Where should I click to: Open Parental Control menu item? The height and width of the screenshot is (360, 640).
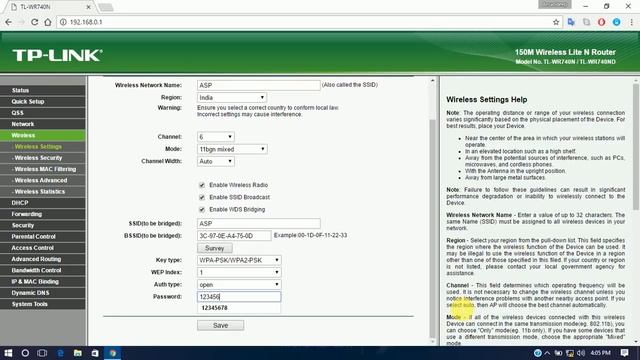[x=43, y=237]
